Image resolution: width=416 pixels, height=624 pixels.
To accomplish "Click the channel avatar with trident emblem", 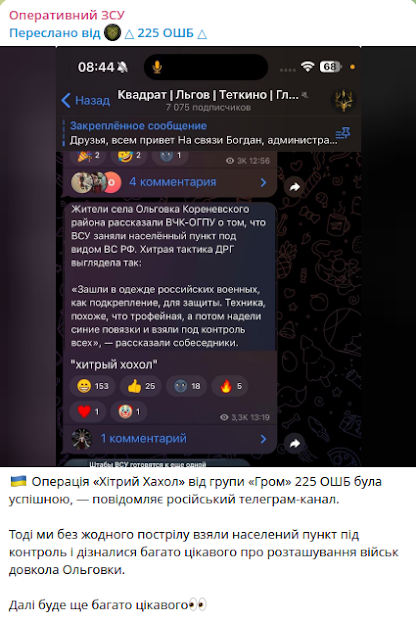I will coord(344,100).
